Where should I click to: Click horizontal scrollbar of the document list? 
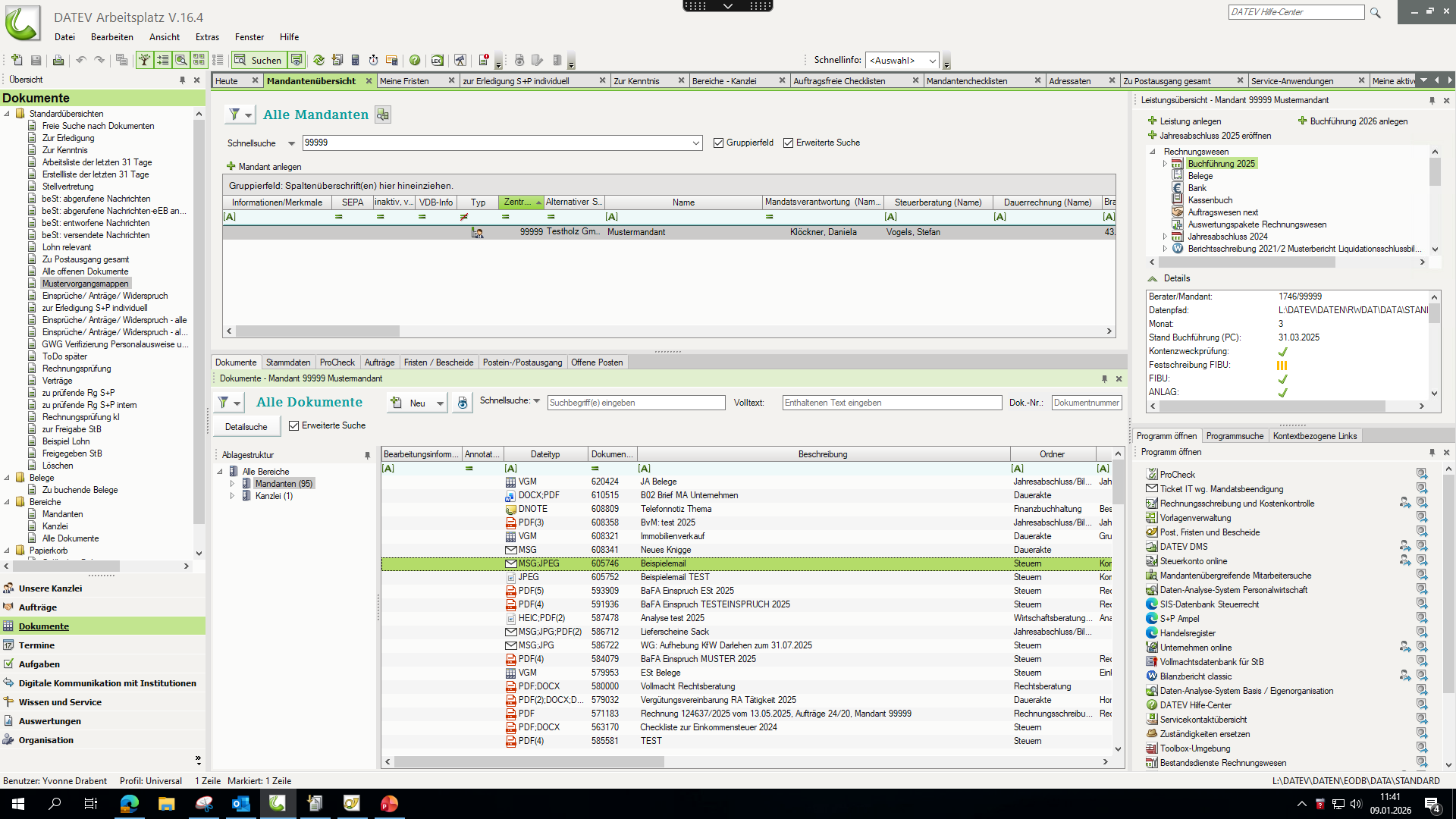528,761
